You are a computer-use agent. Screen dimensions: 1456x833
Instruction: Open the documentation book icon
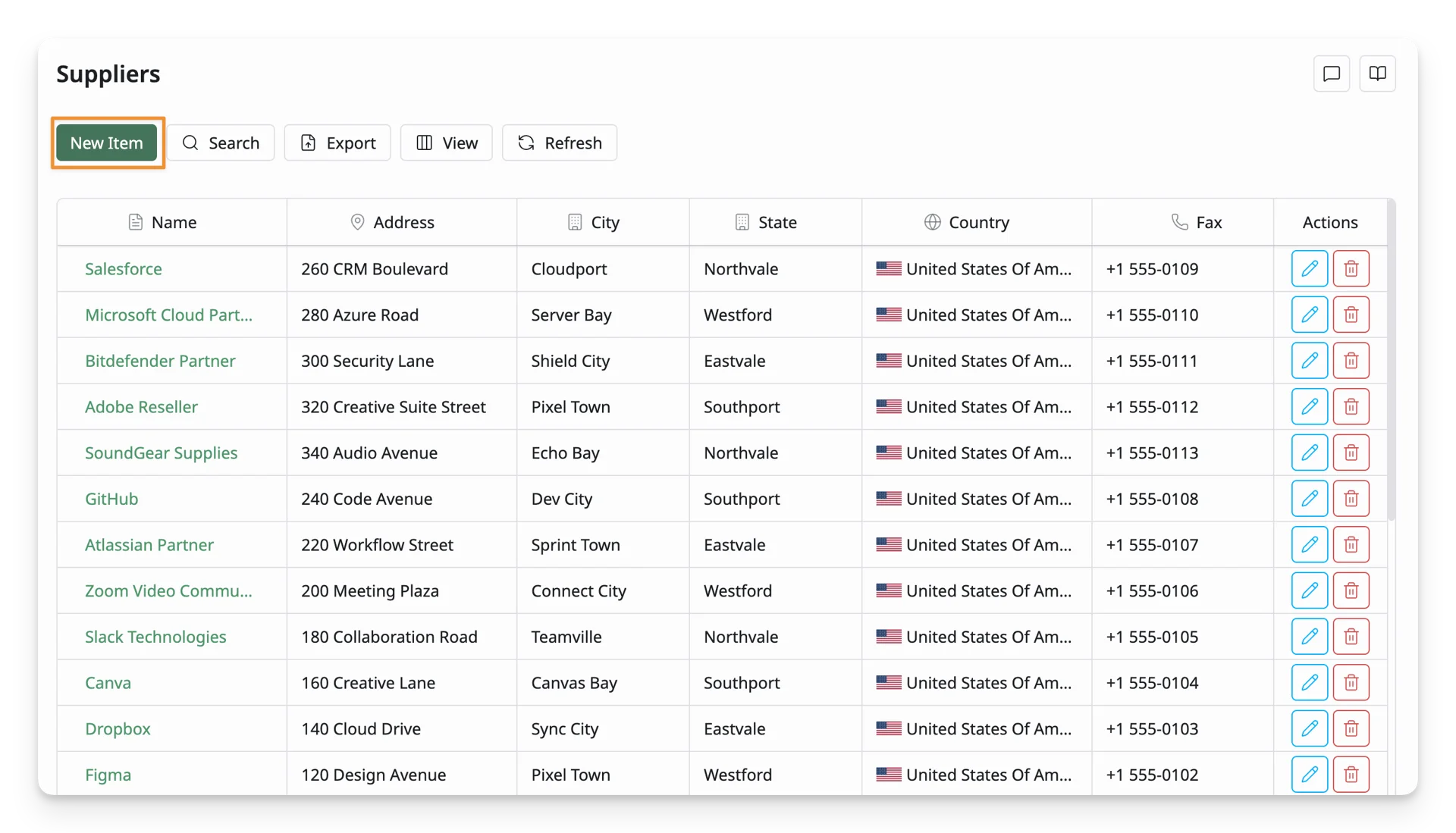tap(1377, 74)
